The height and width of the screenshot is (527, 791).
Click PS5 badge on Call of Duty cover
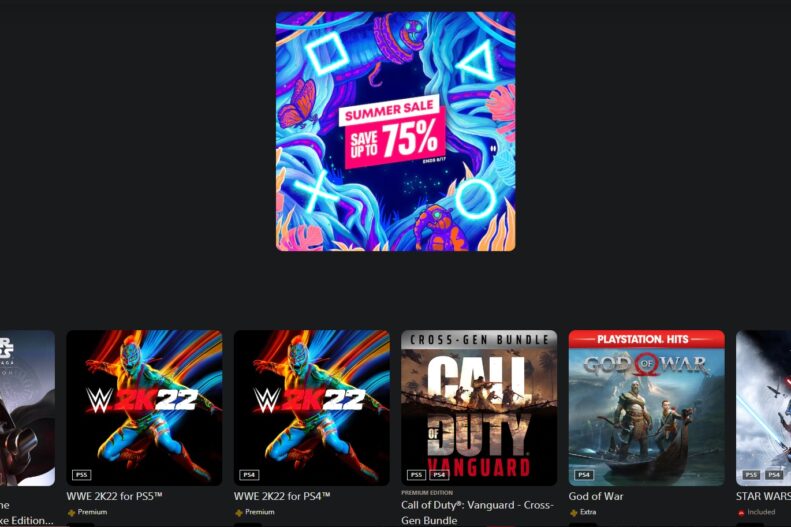pos(417,475)
